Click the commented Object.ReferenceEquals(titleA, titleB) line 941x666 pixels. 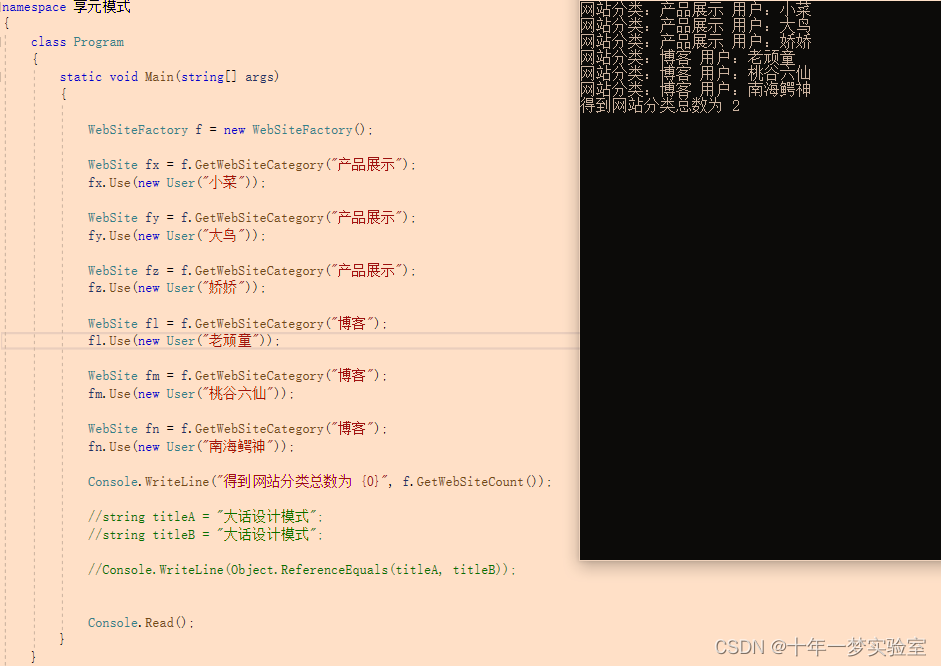[302, 569]
